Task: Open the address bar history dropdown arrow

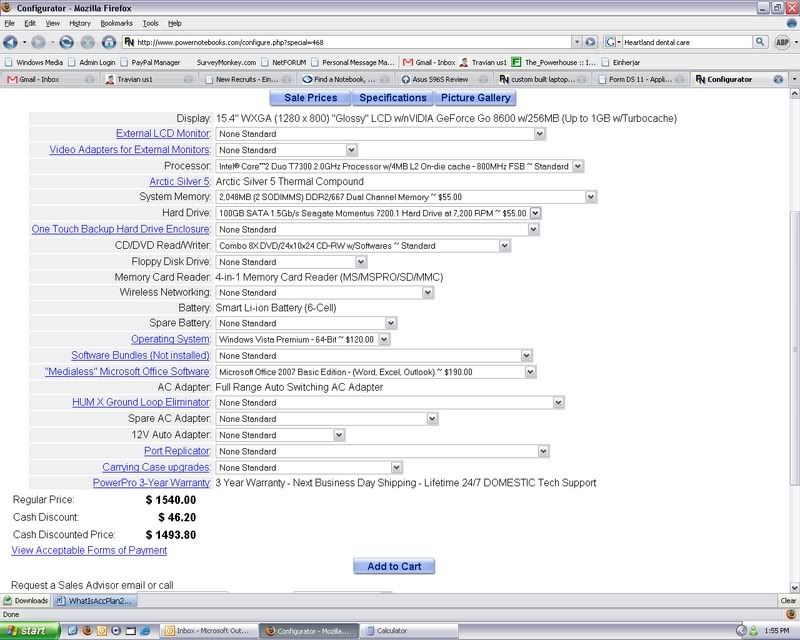Action: (577, 42)
